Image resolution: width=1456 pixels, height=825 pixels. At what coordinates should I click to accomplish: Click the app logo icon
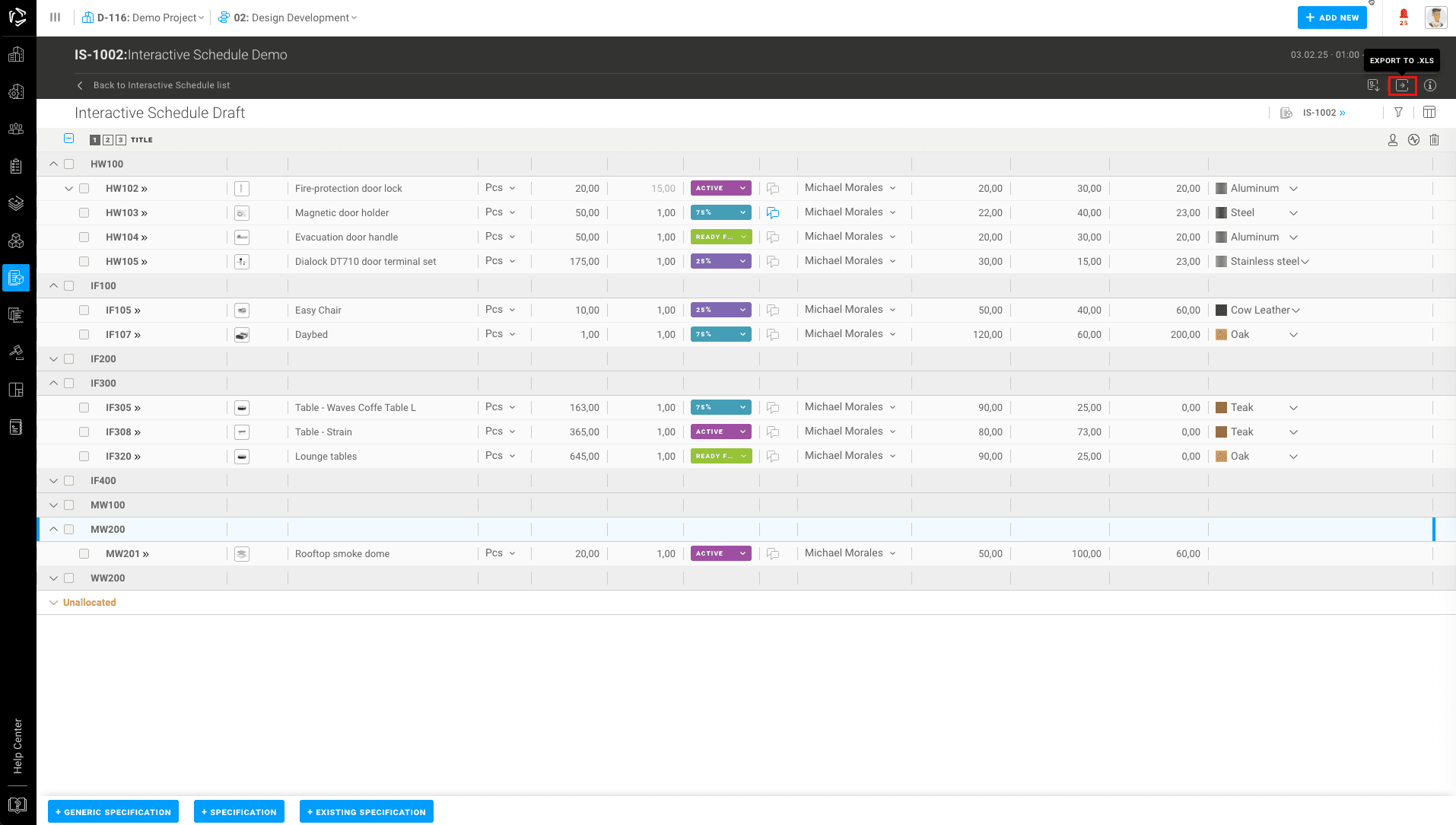pyautogui.click(x=17, y=17)
